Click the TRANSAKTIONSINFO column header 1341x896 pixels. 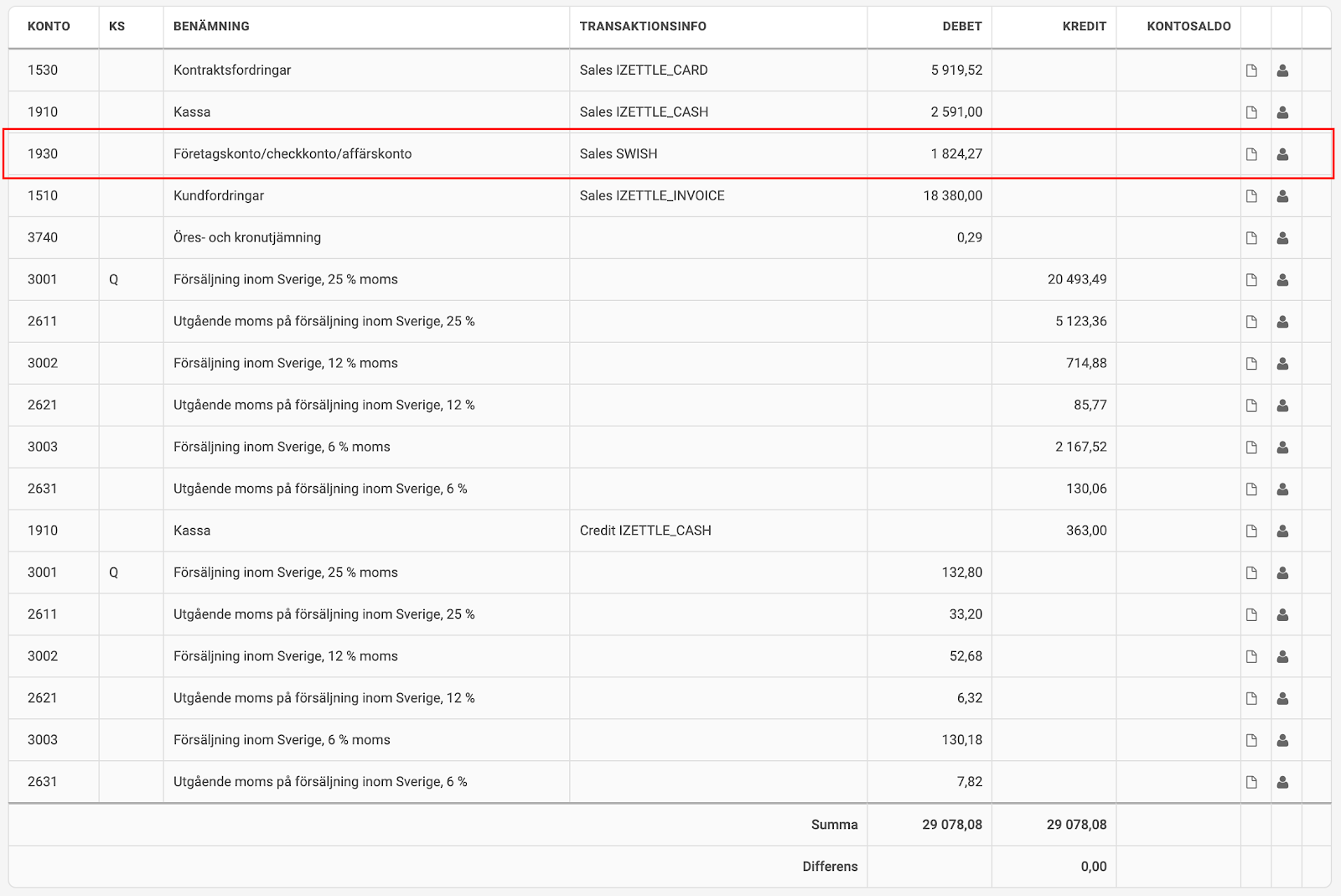click(643, 26)
